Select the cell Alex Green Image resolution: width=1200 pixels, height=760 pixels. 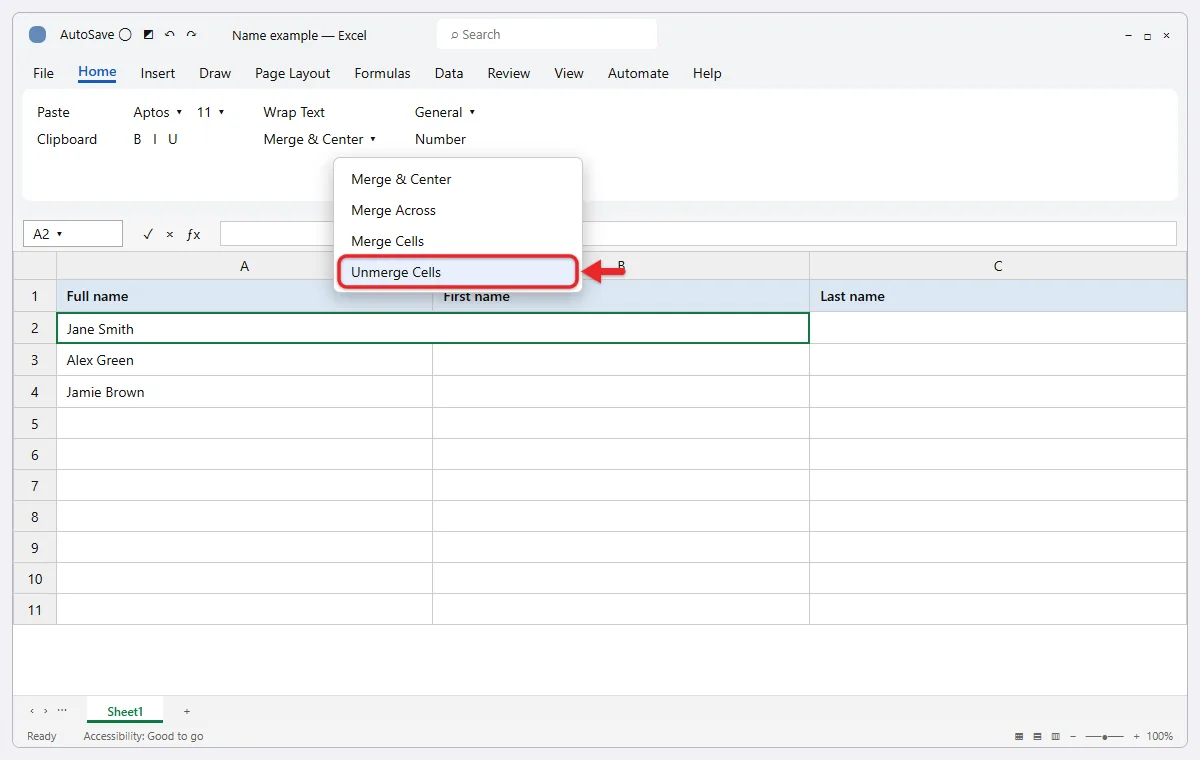pos(244,360)
